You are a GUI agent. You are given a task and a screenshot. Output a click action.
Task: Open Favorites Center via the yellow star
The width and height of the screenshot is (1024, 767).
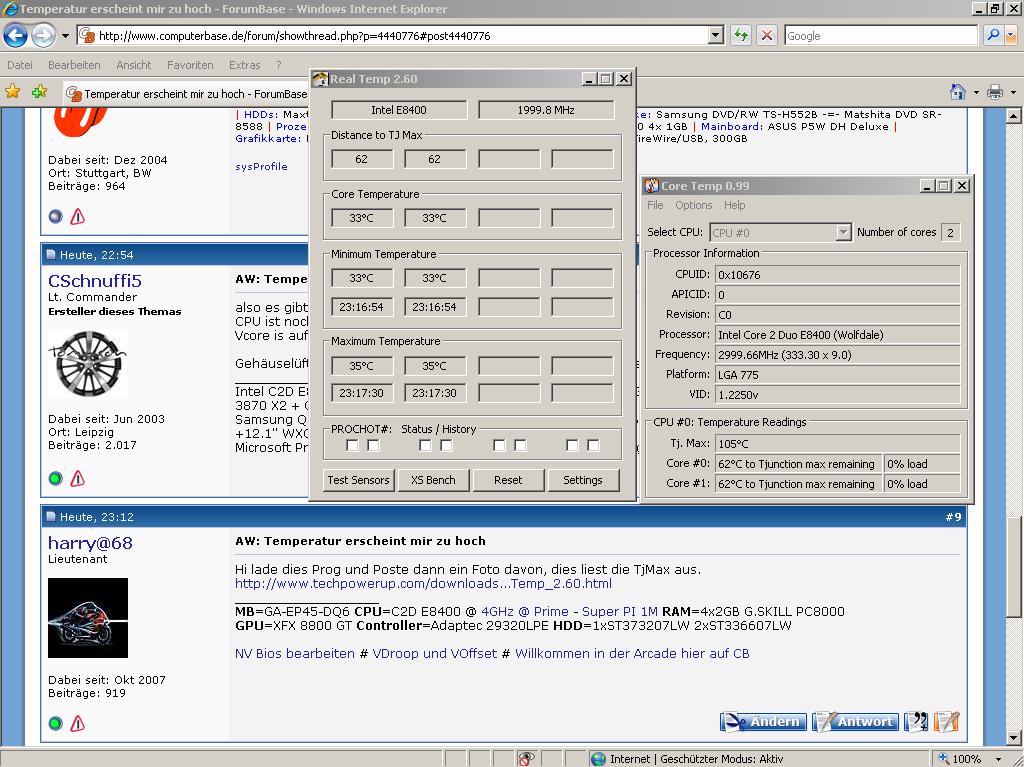(x=12, y=91)
